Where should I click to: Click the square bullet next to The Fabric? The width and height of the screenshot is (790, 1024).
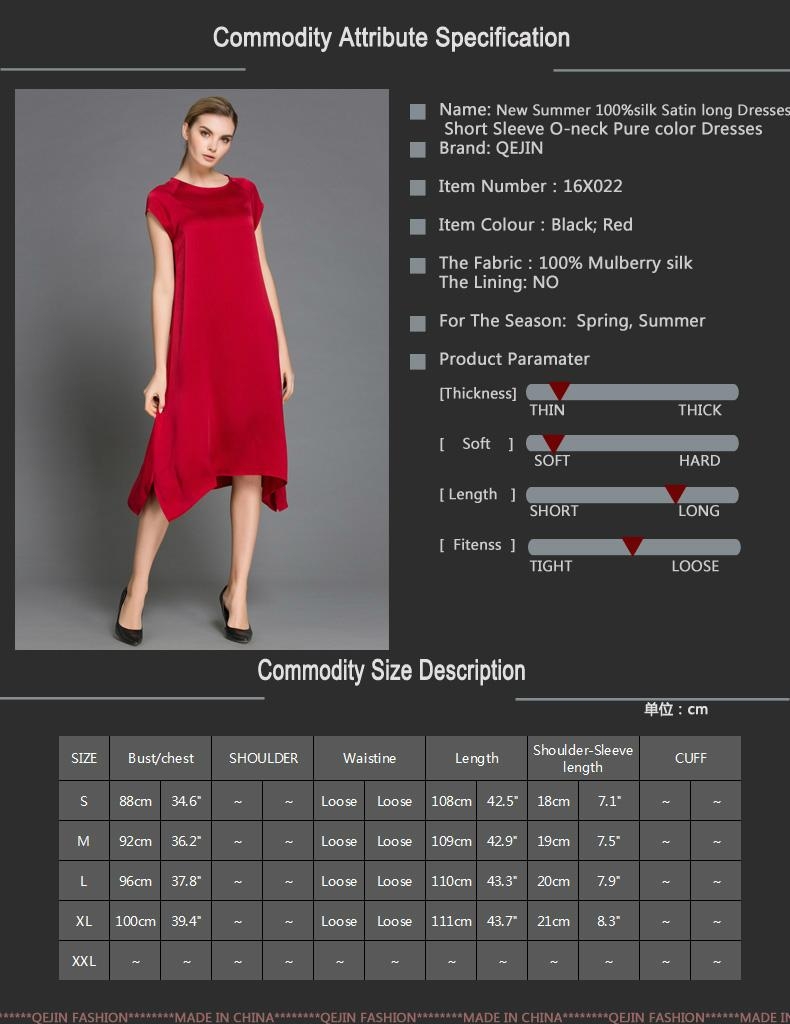pyautogui.click(x=418, y=265)
